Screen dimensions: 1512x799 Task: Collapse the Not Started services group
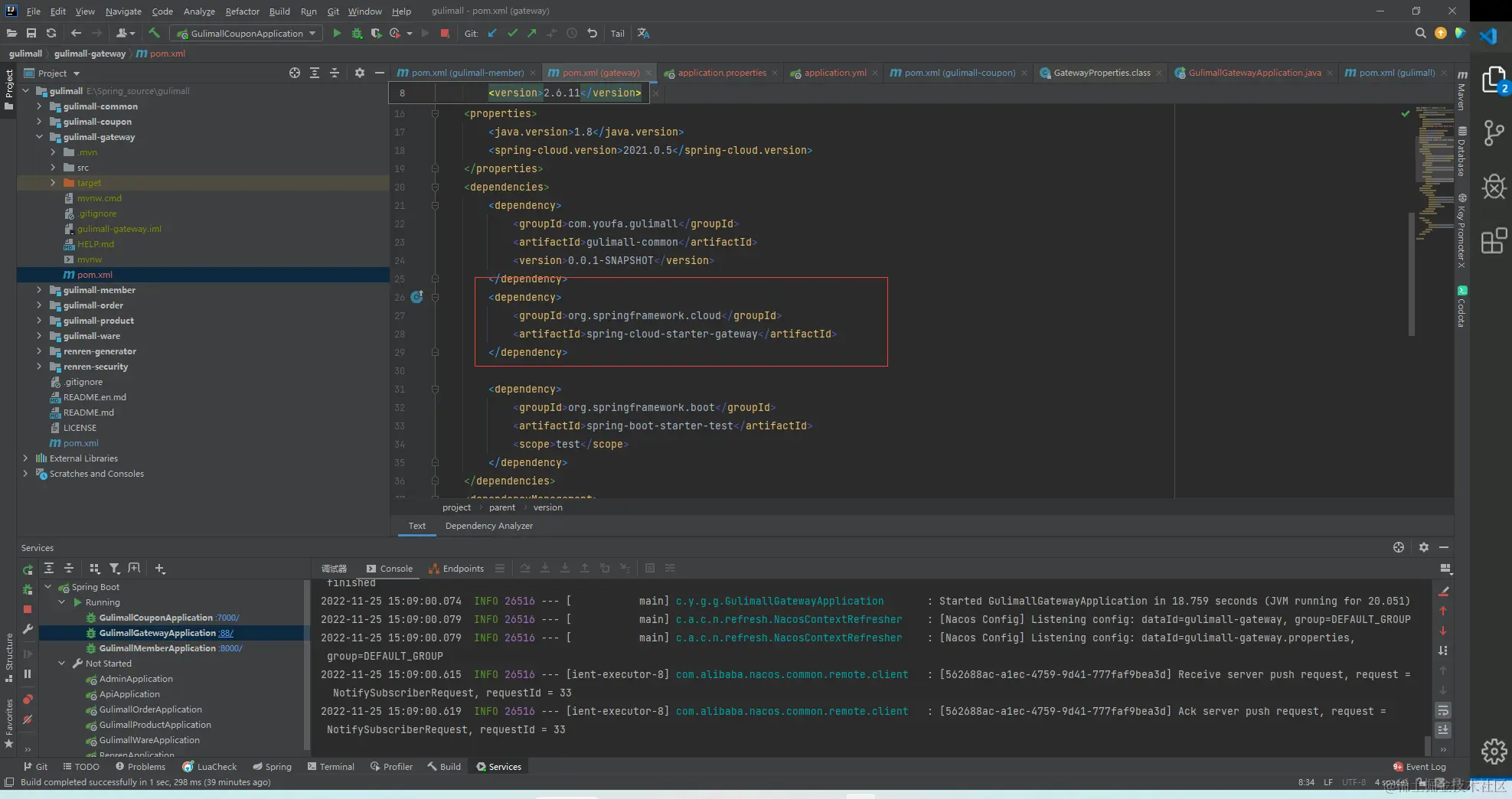point(62,664)
